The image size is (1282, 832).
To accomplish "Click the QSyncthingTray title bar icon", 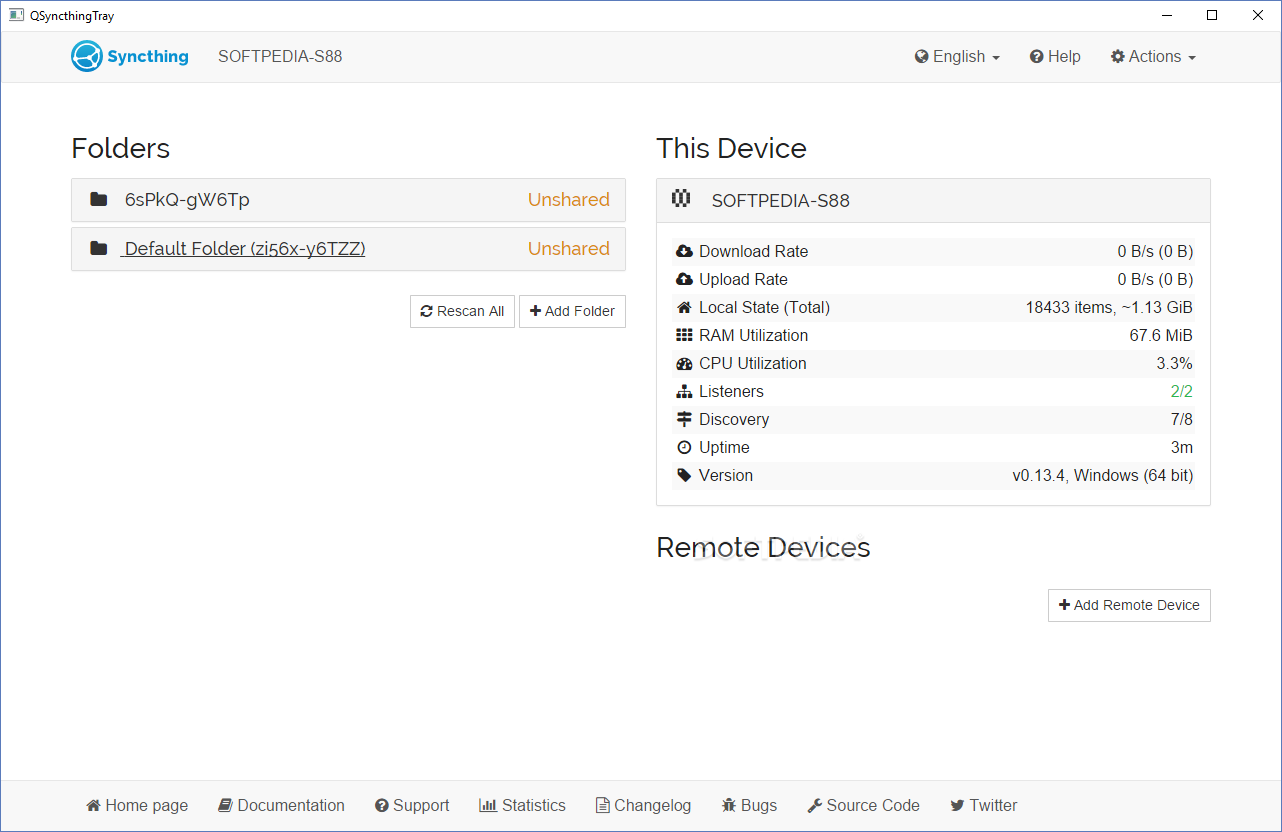I will (16, 15).
